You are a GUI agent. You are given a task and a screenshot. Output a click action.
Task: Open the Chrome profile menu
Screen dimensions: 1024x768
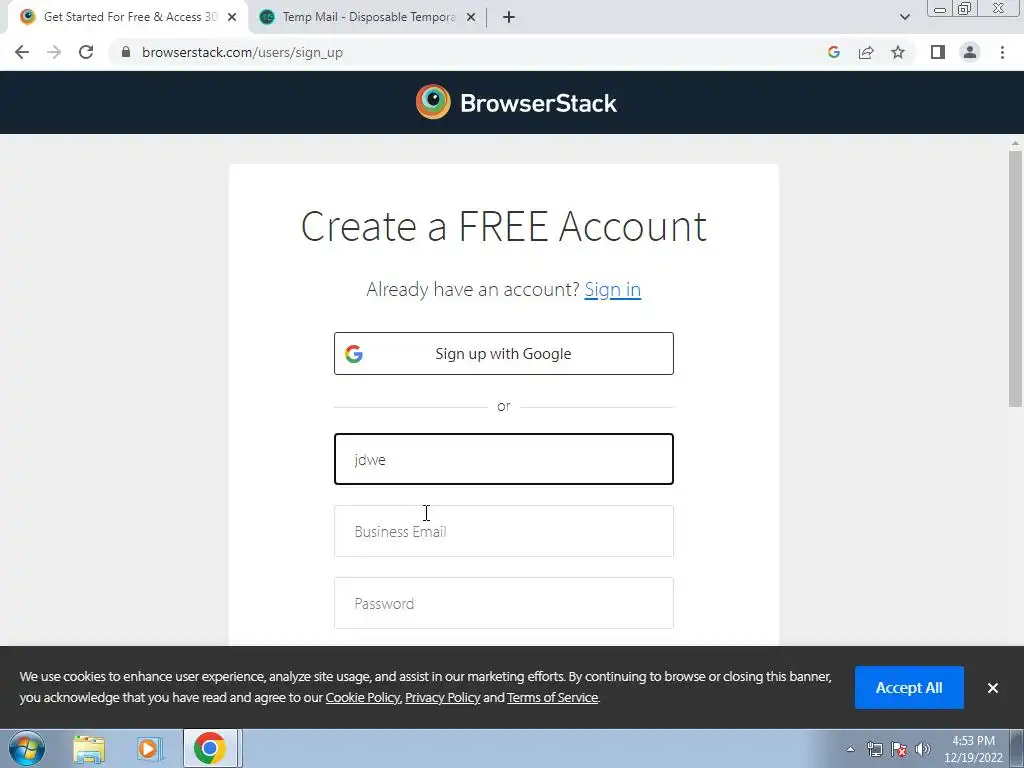pyautogui.click(x=970, y=52)
